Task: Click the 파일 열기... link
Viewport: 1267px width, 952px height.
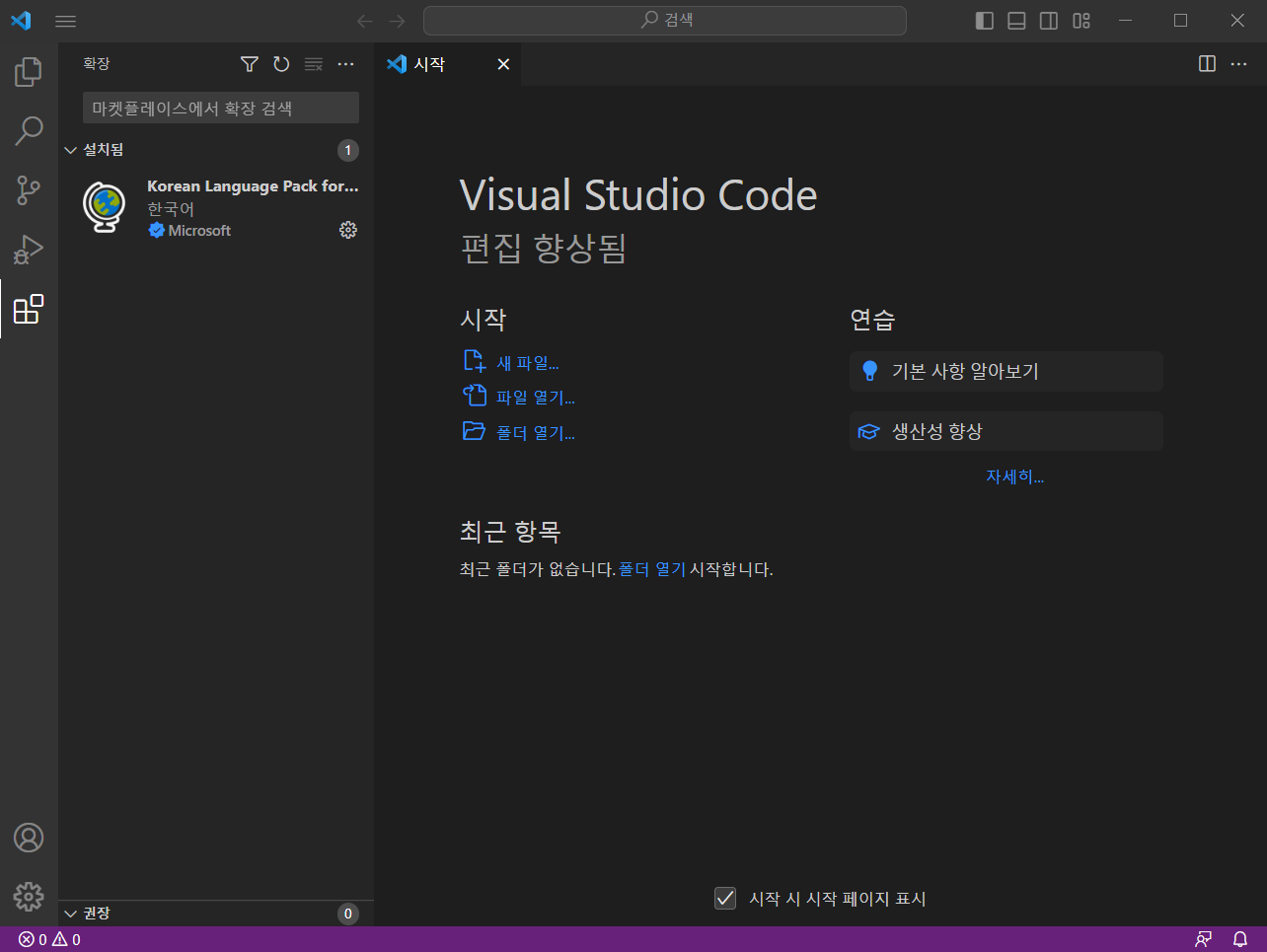Action: coord(535,398)
